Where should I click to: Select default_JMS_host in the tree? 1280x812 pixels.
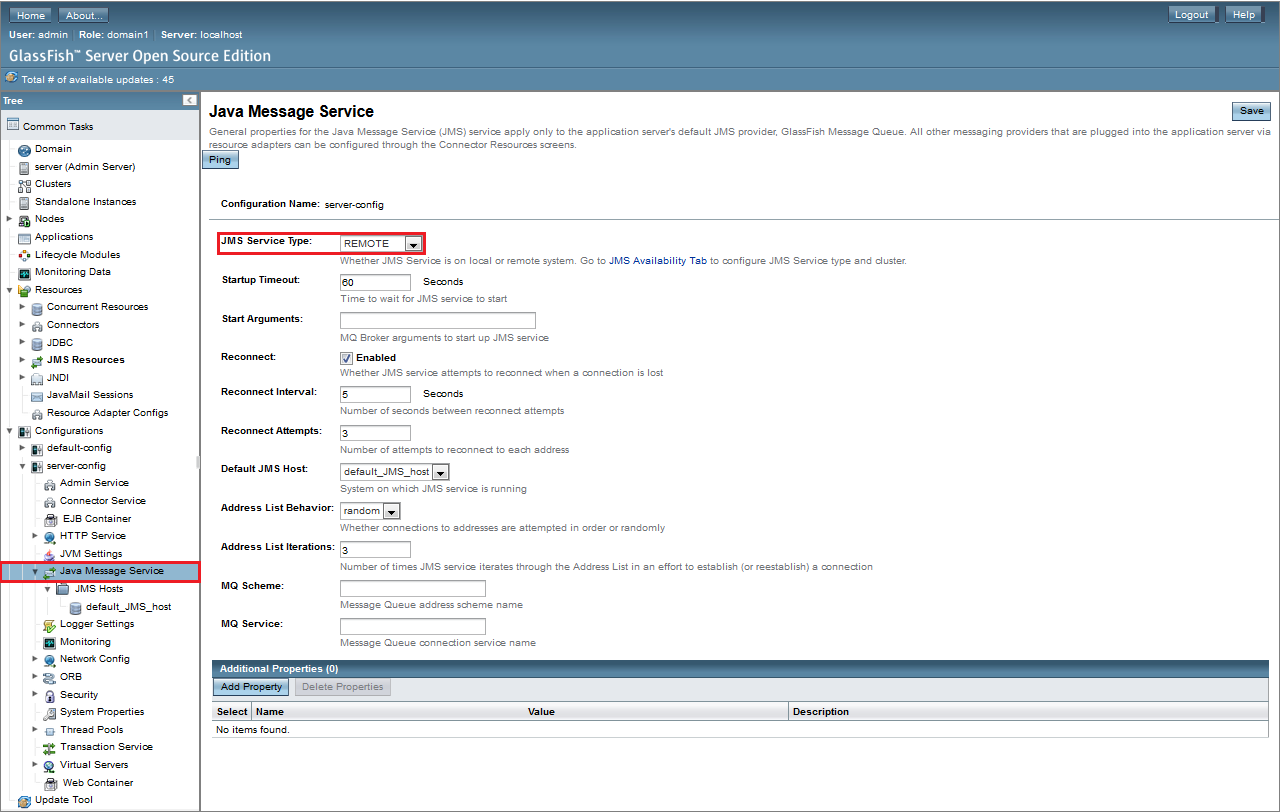tap(128, 607)
